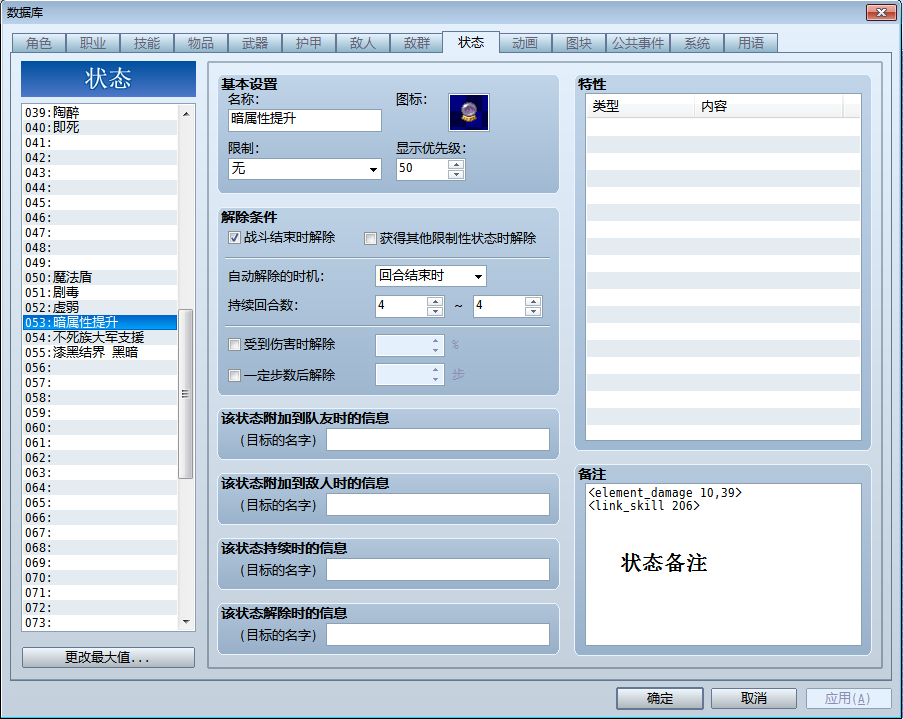Toggle 战斗结束时解除 checkbox
Image resolution: width=903 pixels, height=719 pixels.
[234, 237]
